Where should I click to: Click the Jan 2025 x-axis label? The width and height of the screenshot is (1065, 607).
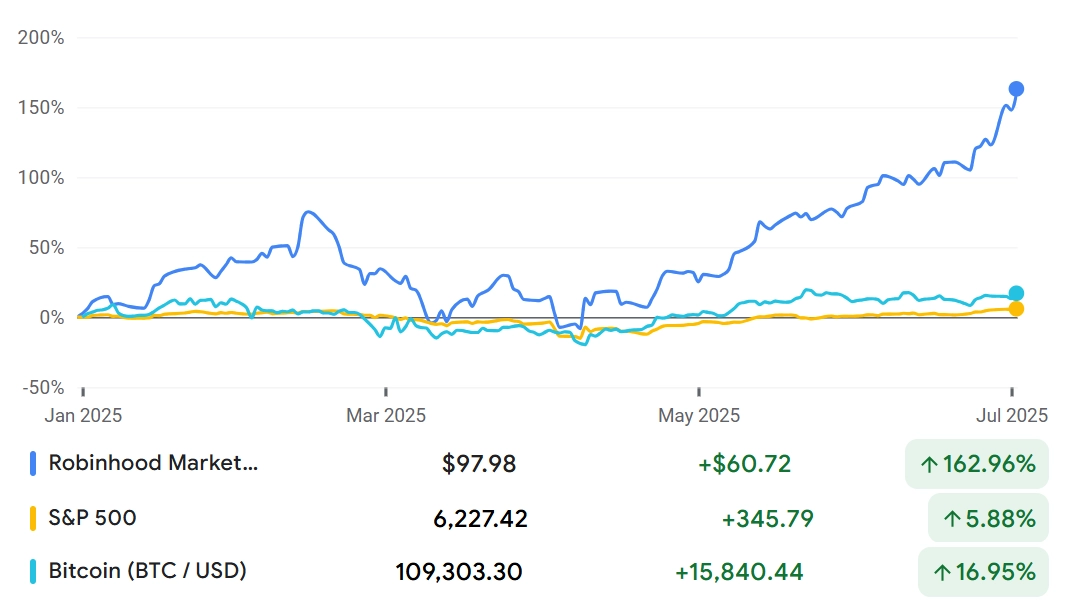[84, 416]
